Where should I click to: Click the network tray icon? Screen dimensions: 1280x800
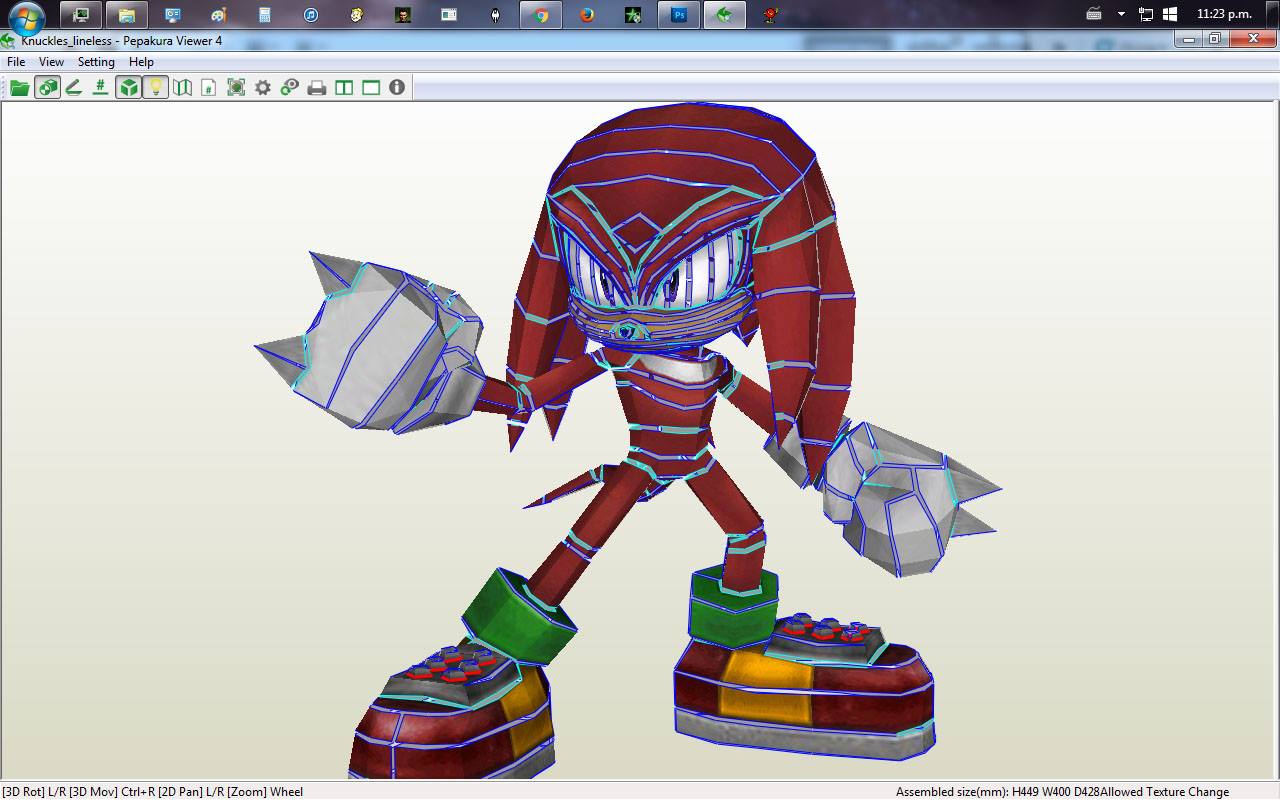(x=1146, y=14)
